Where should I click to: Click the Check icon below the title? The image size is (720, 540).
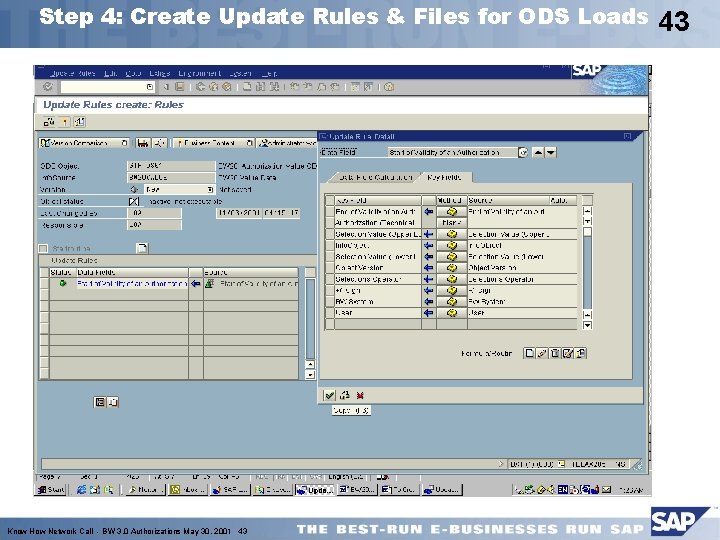coord(49,122)
